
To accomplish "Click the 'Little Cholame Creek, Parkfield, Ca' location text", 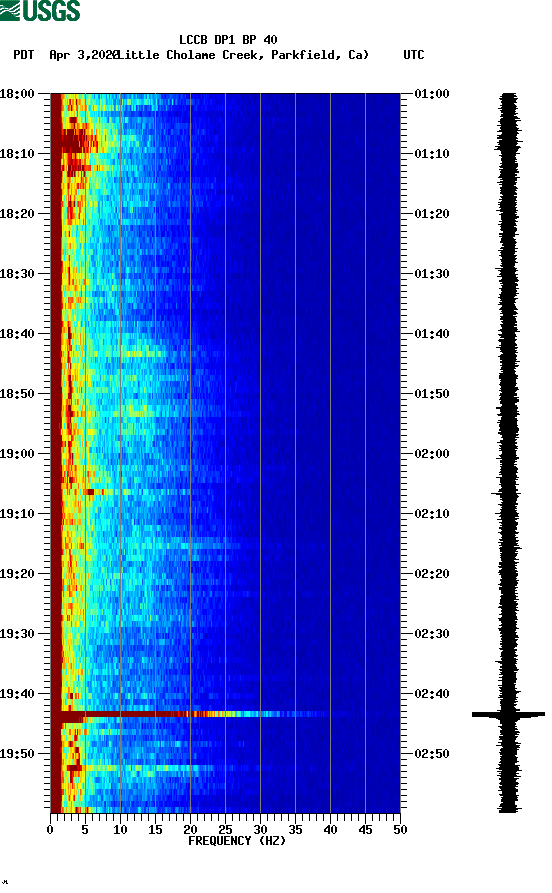I will 242,55.
